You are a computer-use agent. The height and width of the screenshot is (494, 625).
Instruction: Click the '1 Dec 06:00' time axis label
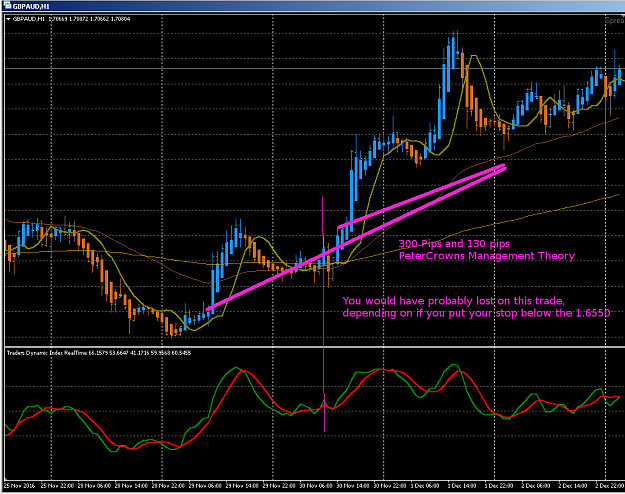425,486
